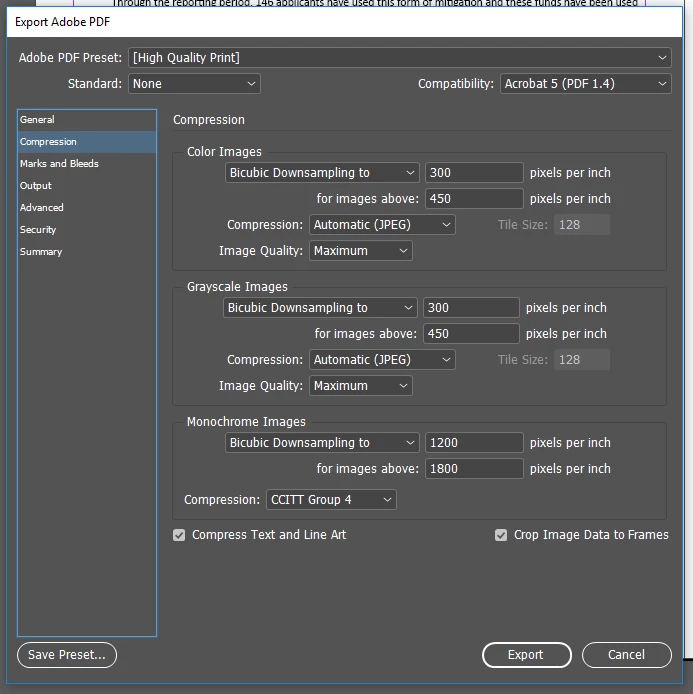The height and width of the screenshot is (694, 693).
Task: Toggle Crop Image Data to Frames checkbox
Action: [501, 535]
